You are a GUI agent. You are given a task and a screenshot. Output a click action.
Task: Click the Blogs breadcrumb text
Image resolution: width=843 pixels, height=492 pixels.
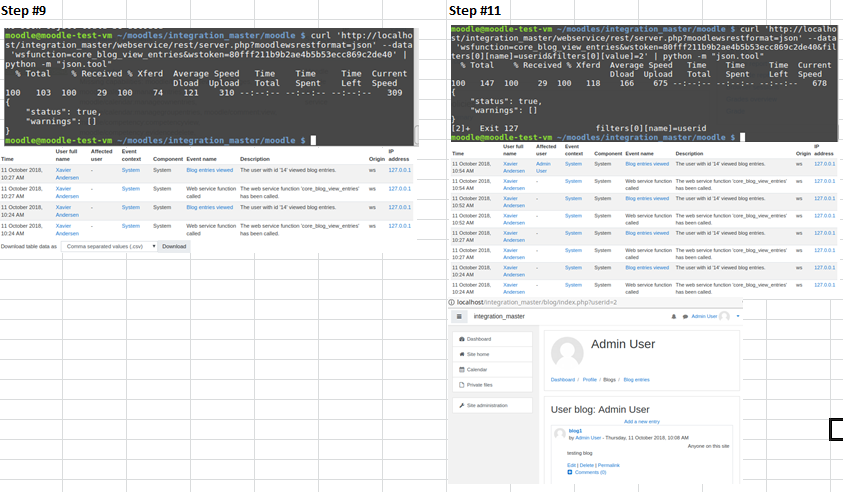tap(609, 380)
